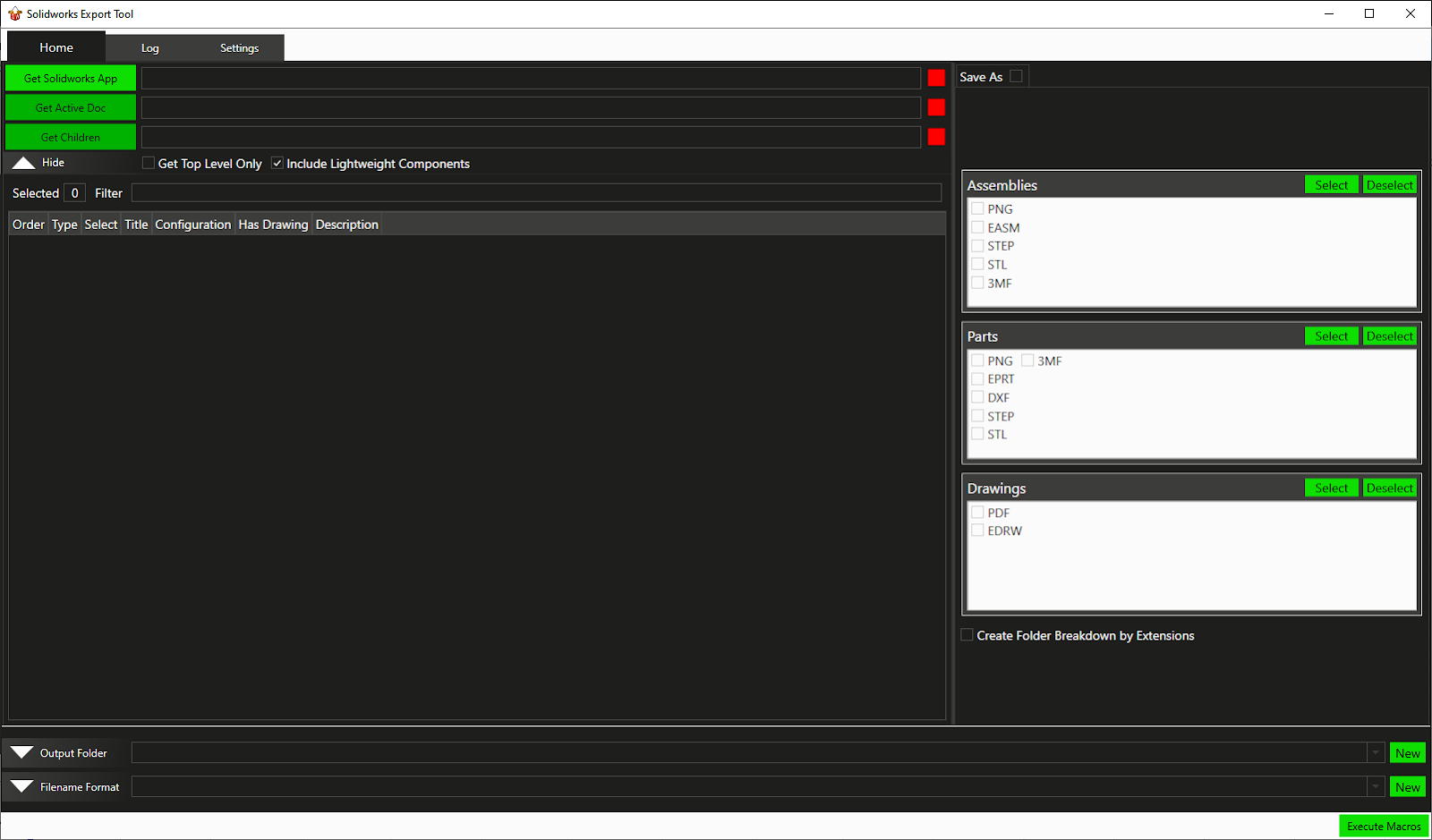This screenshot has width=1432, height=840.
Task: Open the Filename Format dropdown list
Action: 1376,787
